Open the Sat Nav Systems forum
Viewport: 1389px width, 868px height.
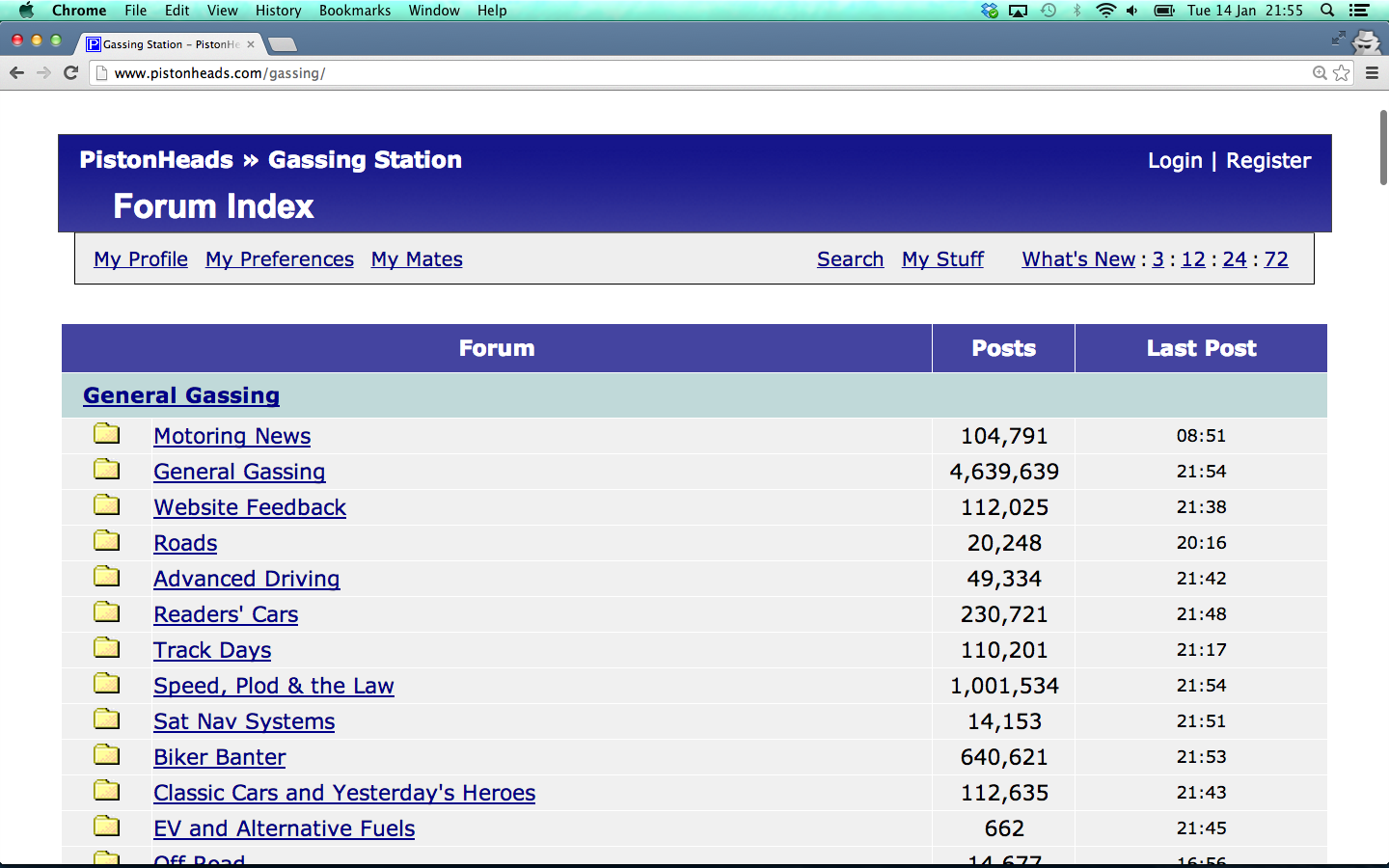244,721
